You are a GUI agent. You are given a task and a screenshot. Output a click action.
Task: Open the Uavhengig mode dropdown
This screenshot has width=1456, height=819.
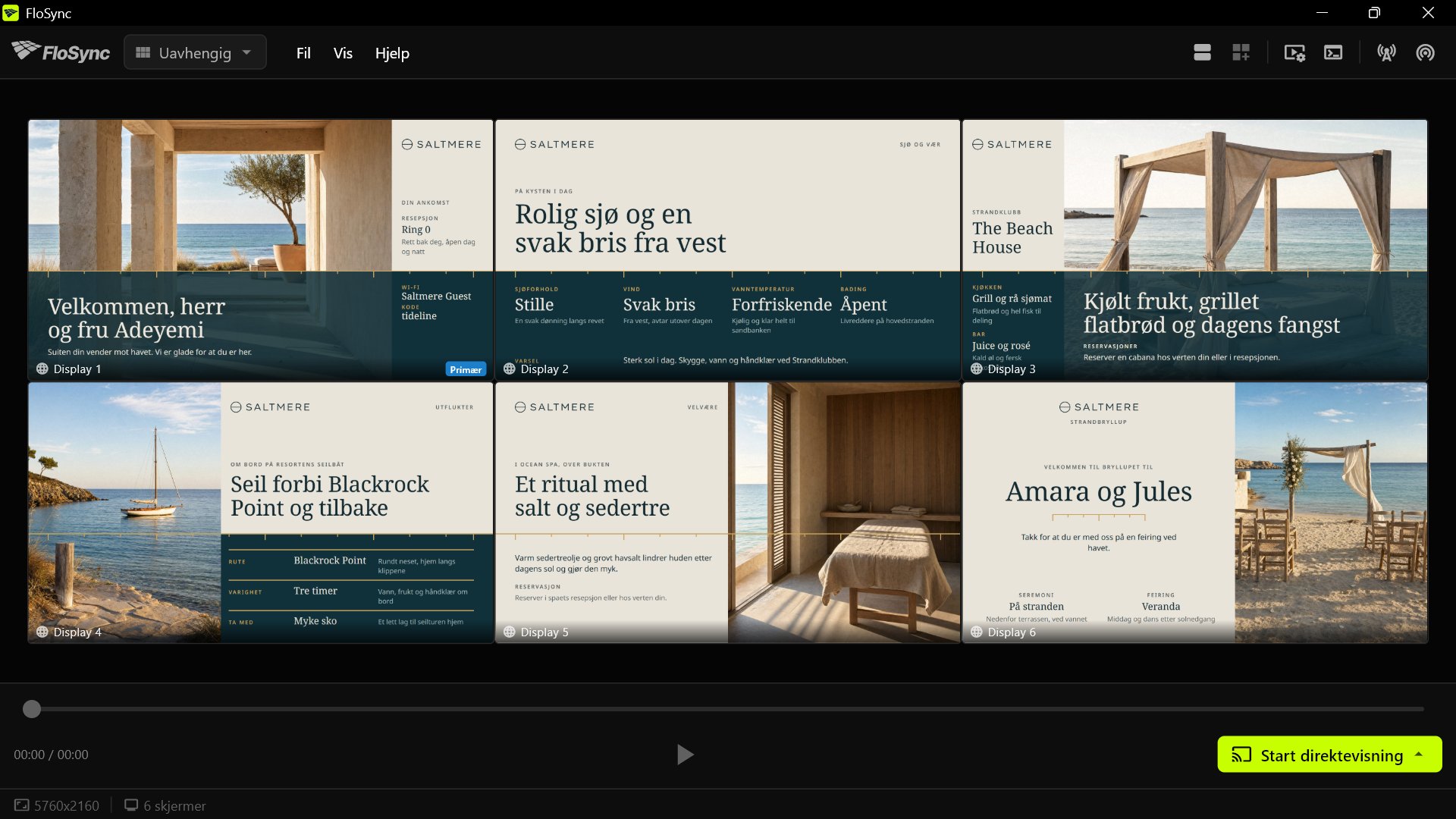(195, 52)
